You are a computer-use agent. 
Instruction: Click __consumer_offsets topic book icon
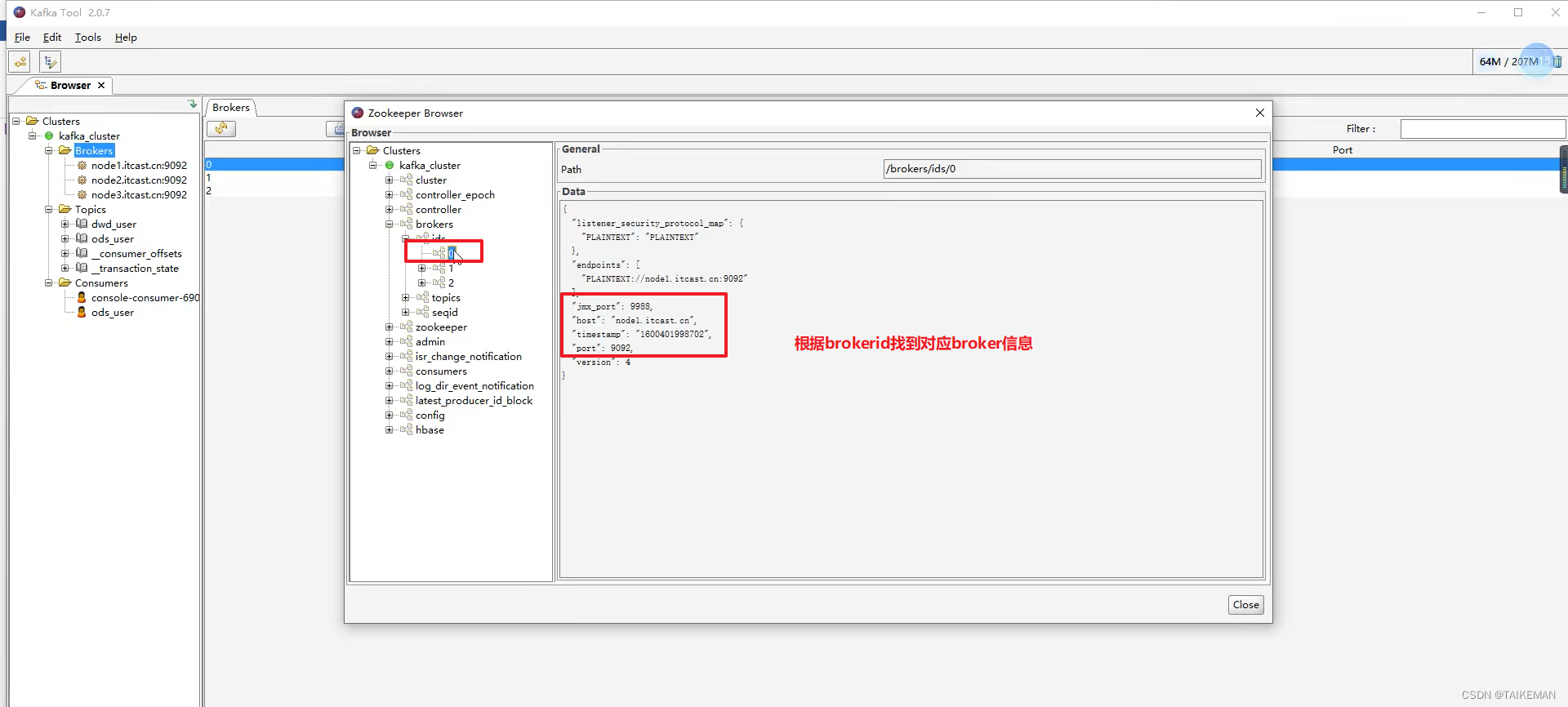(82, 253)
